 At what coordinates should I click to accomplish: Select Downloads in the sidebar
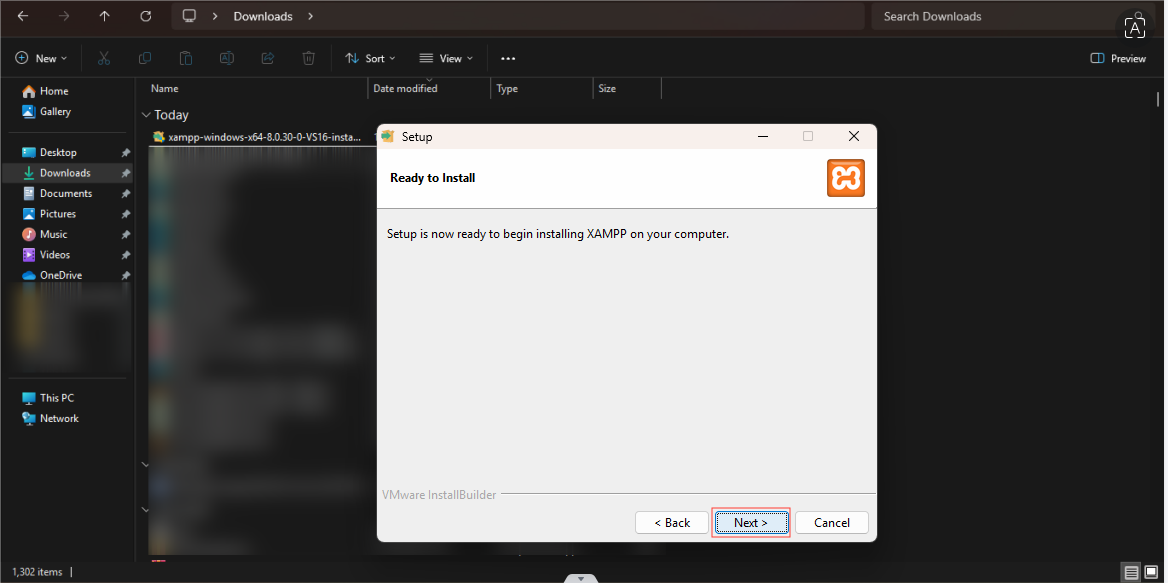pos(66,173)
